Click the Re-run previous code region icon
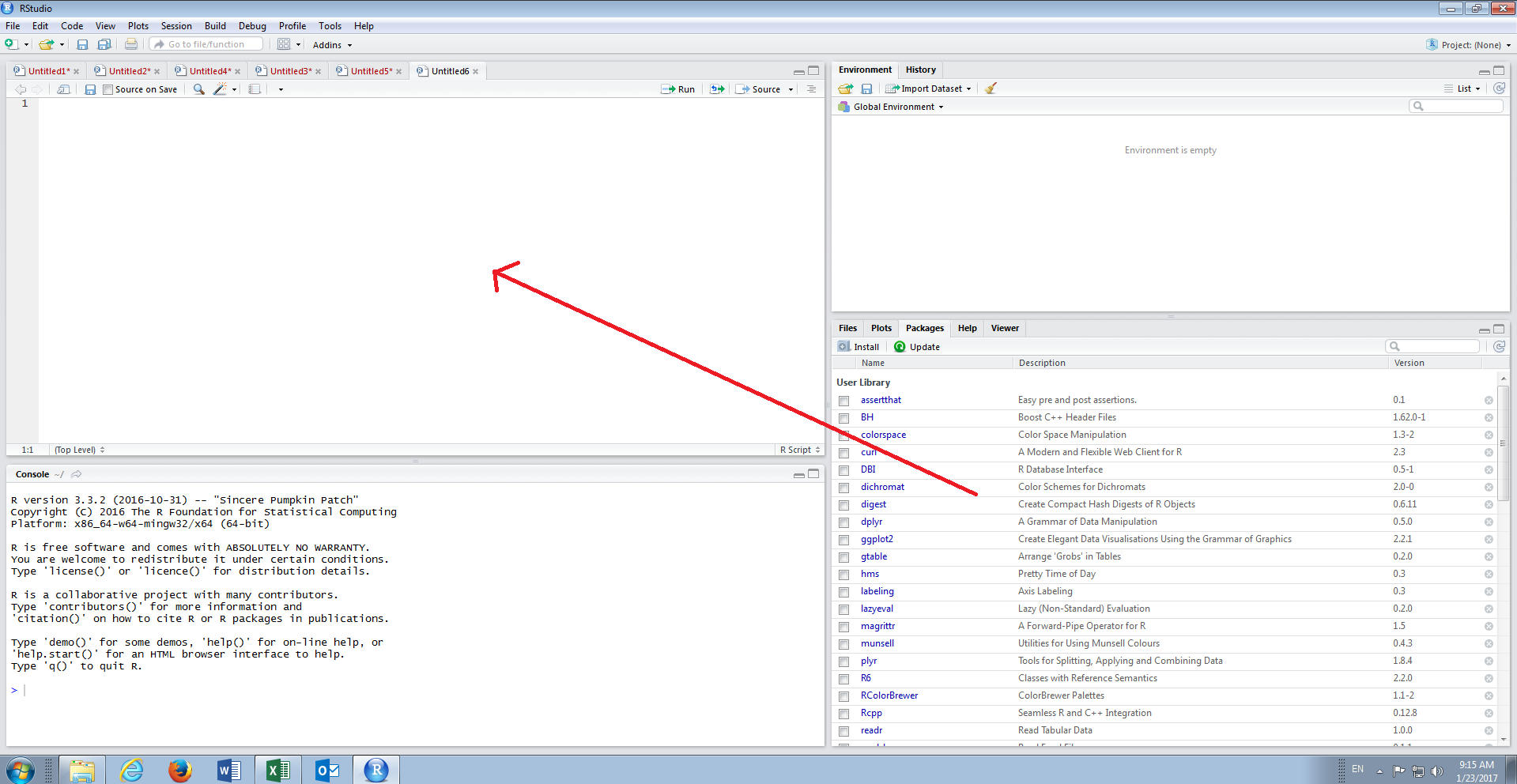 click(x=717, y=89)
